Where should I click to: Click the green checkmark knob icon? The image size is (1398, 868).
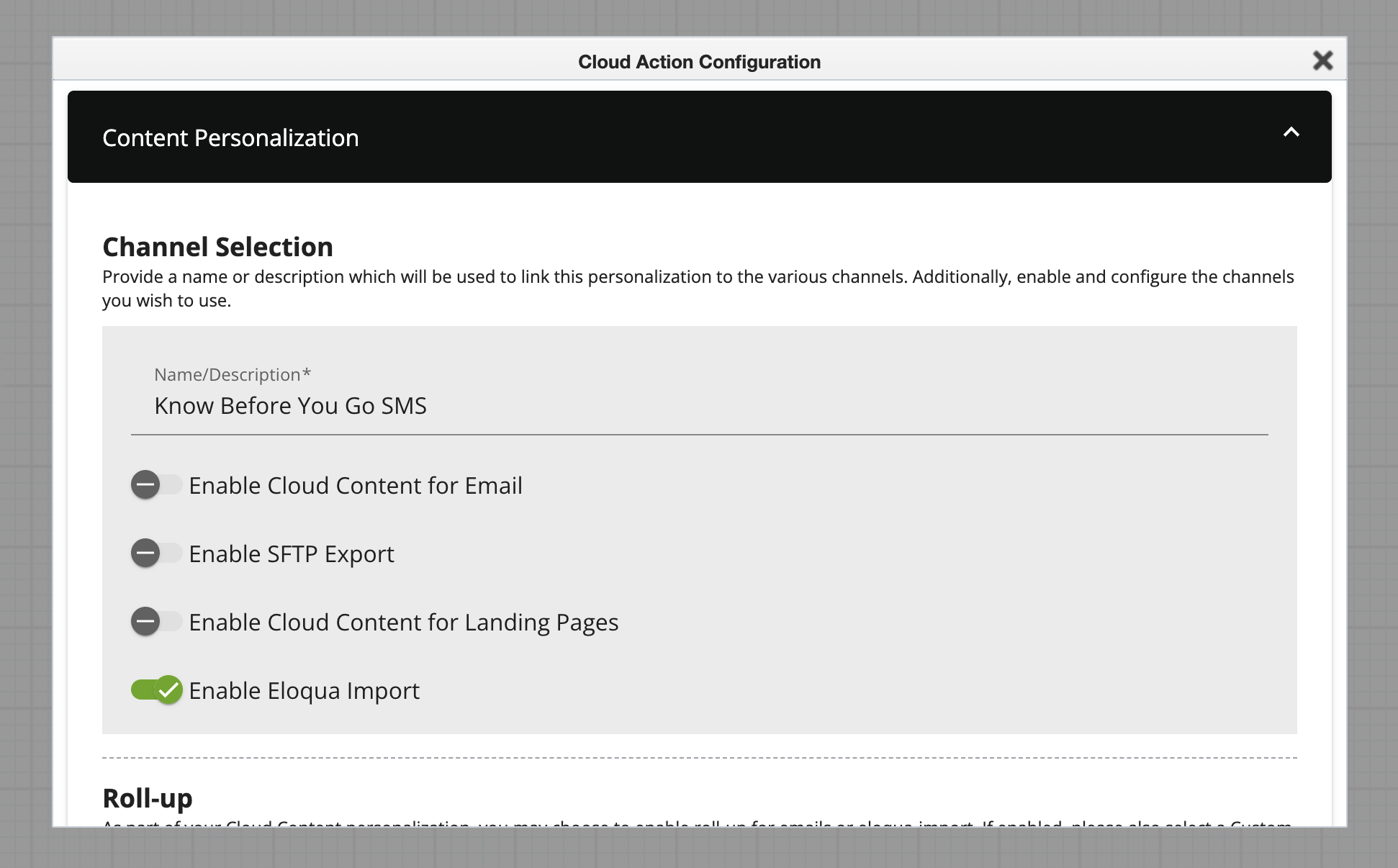(169, 690)
